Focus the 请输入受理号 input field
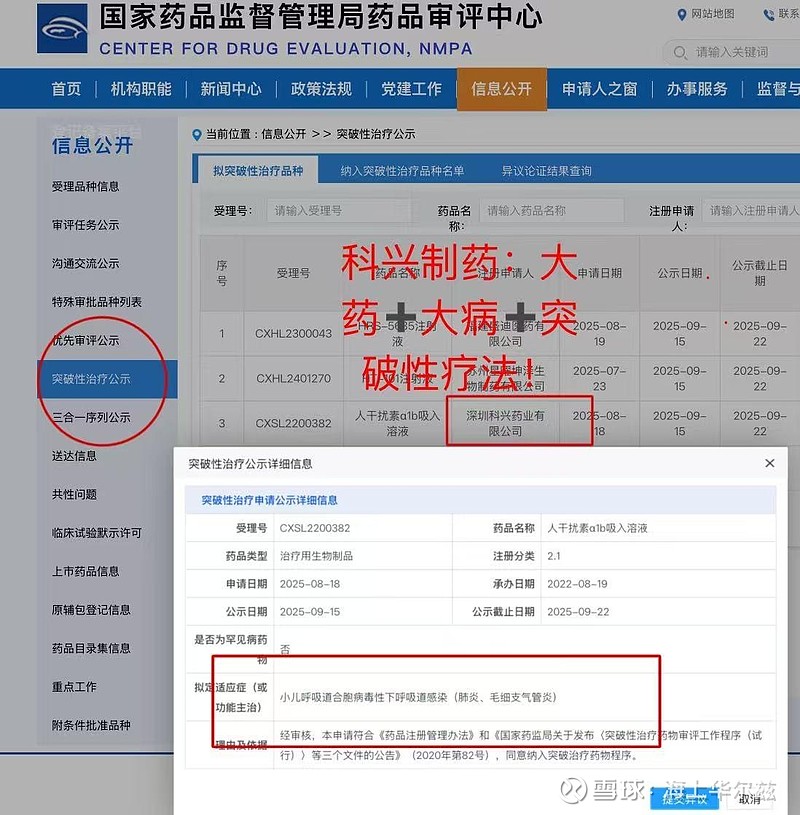The width and height of the screenshot is (800, 815). [339, 211]
